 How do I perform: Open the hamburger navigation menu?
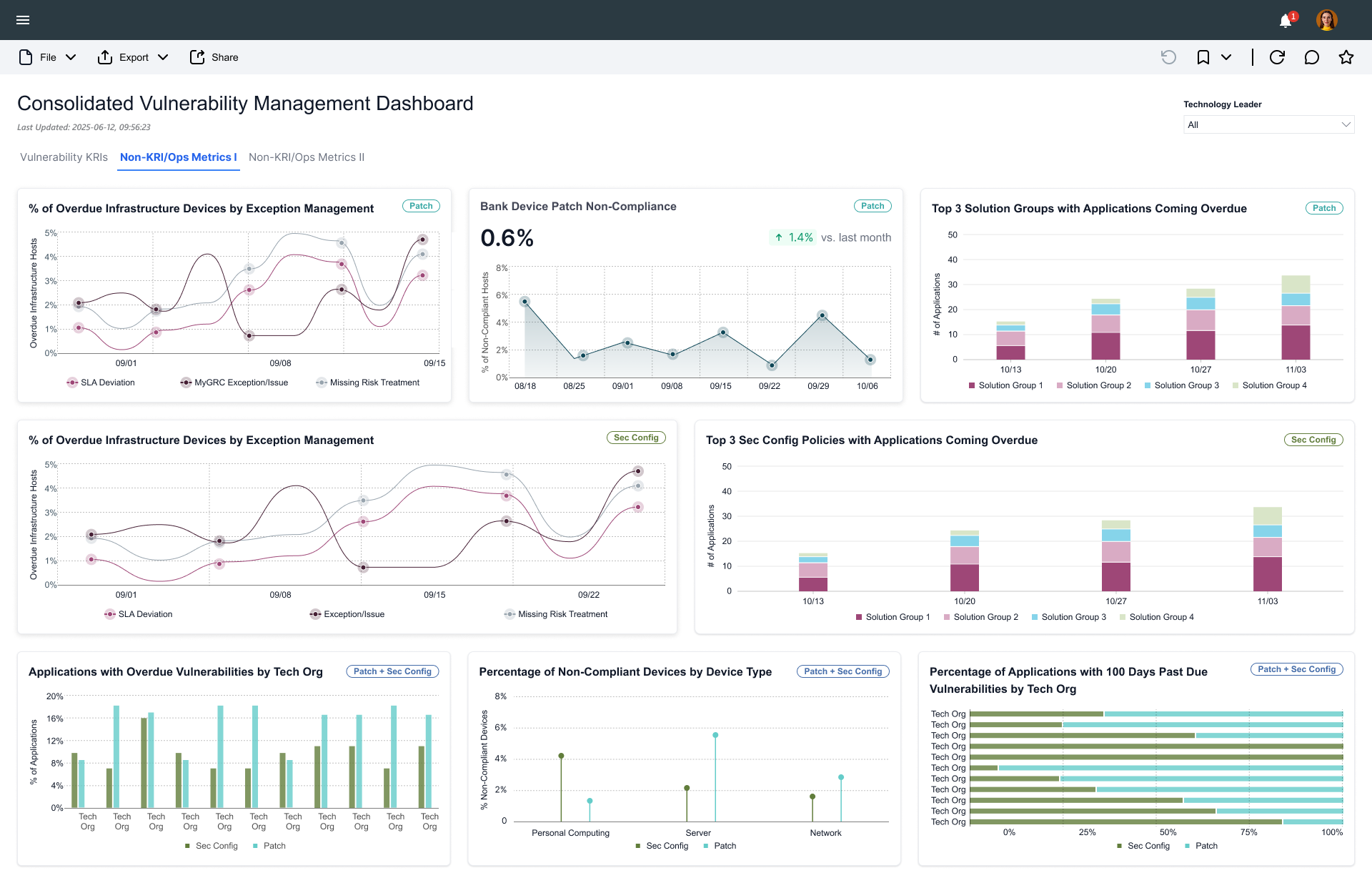(23, 20)
